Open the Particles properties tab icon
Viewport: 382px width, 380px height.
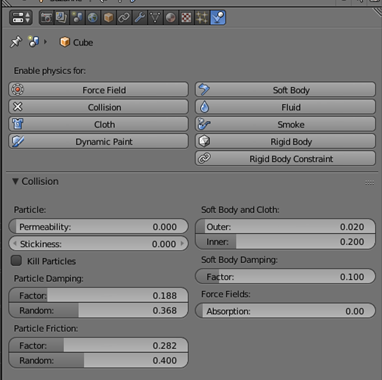202,18
